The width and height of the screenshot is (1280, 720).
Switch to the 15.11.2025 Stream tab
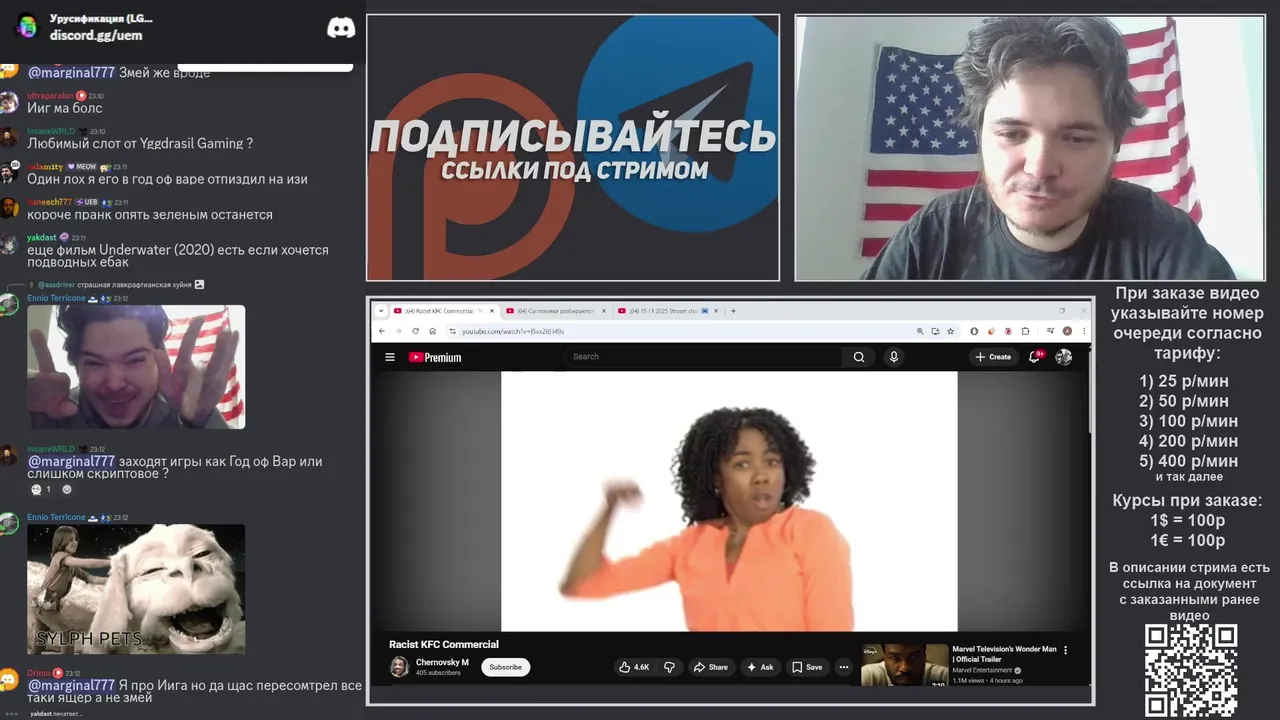pos(668,311)
